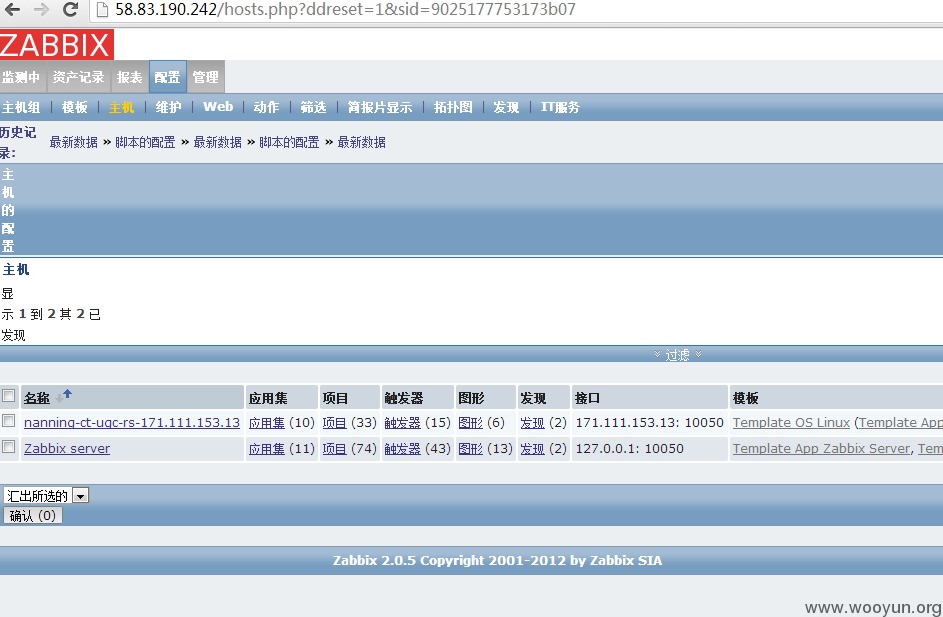The height and width of the screenshot is (617, 943).
Task: Open first 脚本的配置 history link
Action: [145, 143]
